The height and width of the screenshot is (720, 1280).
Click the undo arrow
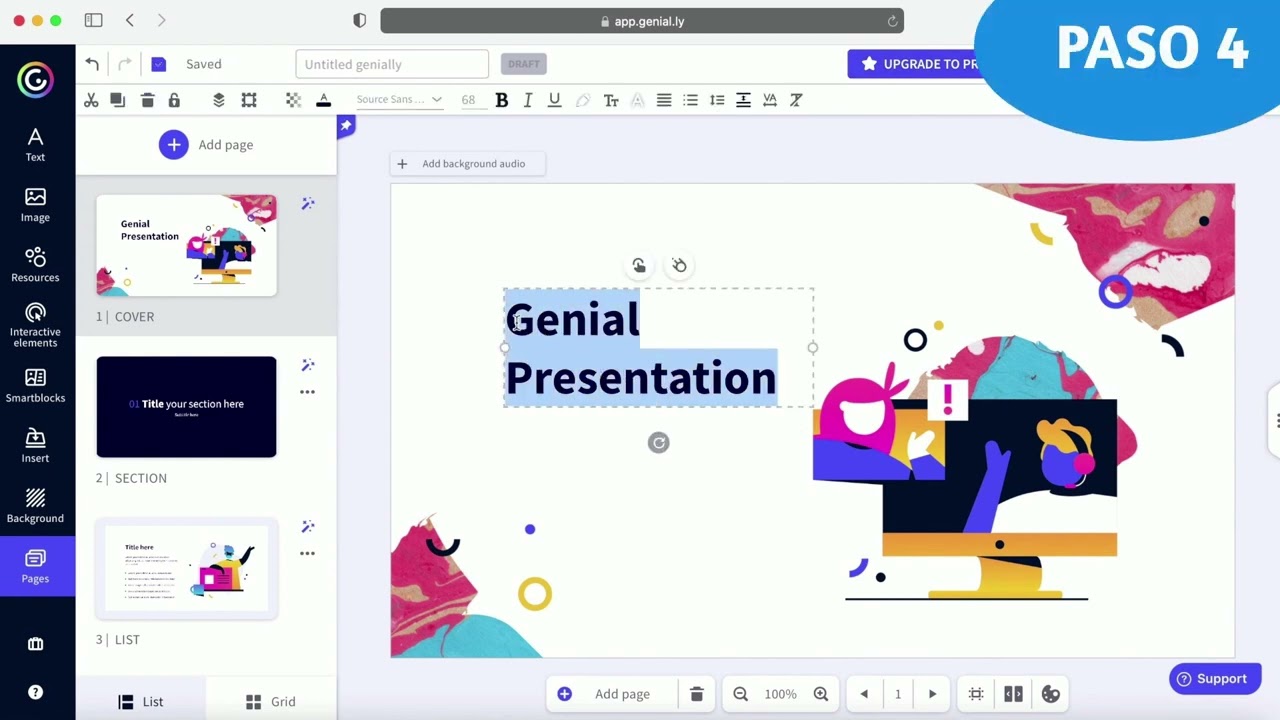[x=92, y=64]
